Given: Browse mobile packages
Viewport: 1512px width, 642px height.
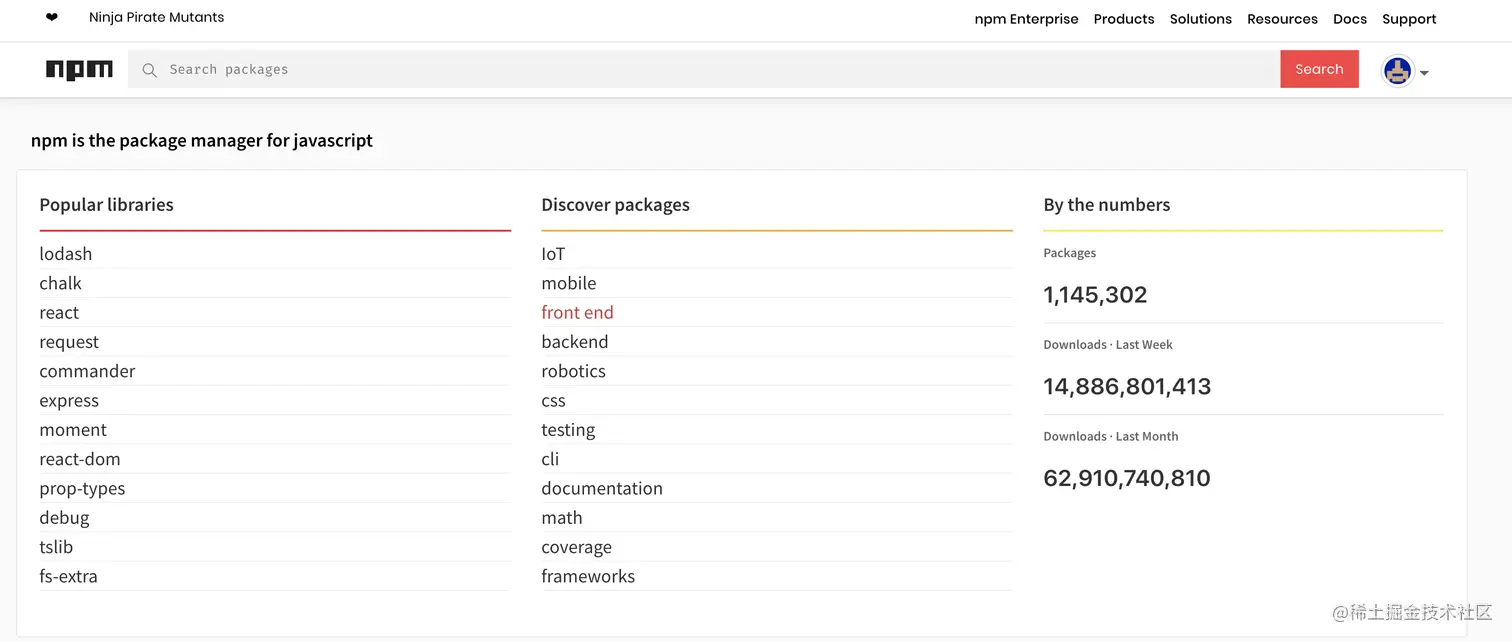Looking at the screenshot, I should point(568,283).
